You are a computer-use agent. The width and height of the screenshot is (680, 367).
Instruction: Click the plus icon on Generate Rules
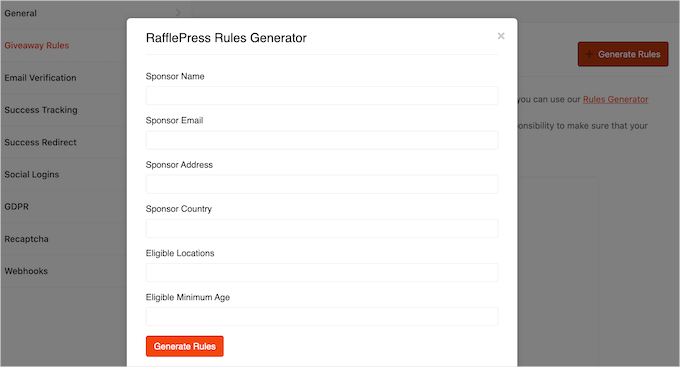coord(589,54)
